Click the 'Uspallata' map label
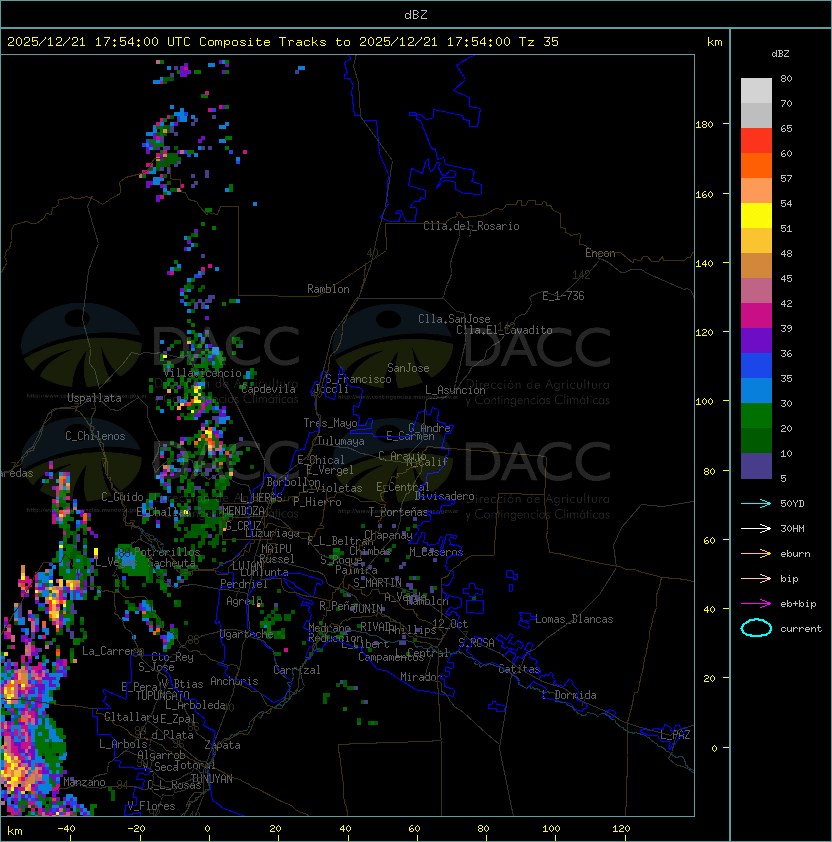The height and width of the screenshot is (842, 832). point(94,398)
